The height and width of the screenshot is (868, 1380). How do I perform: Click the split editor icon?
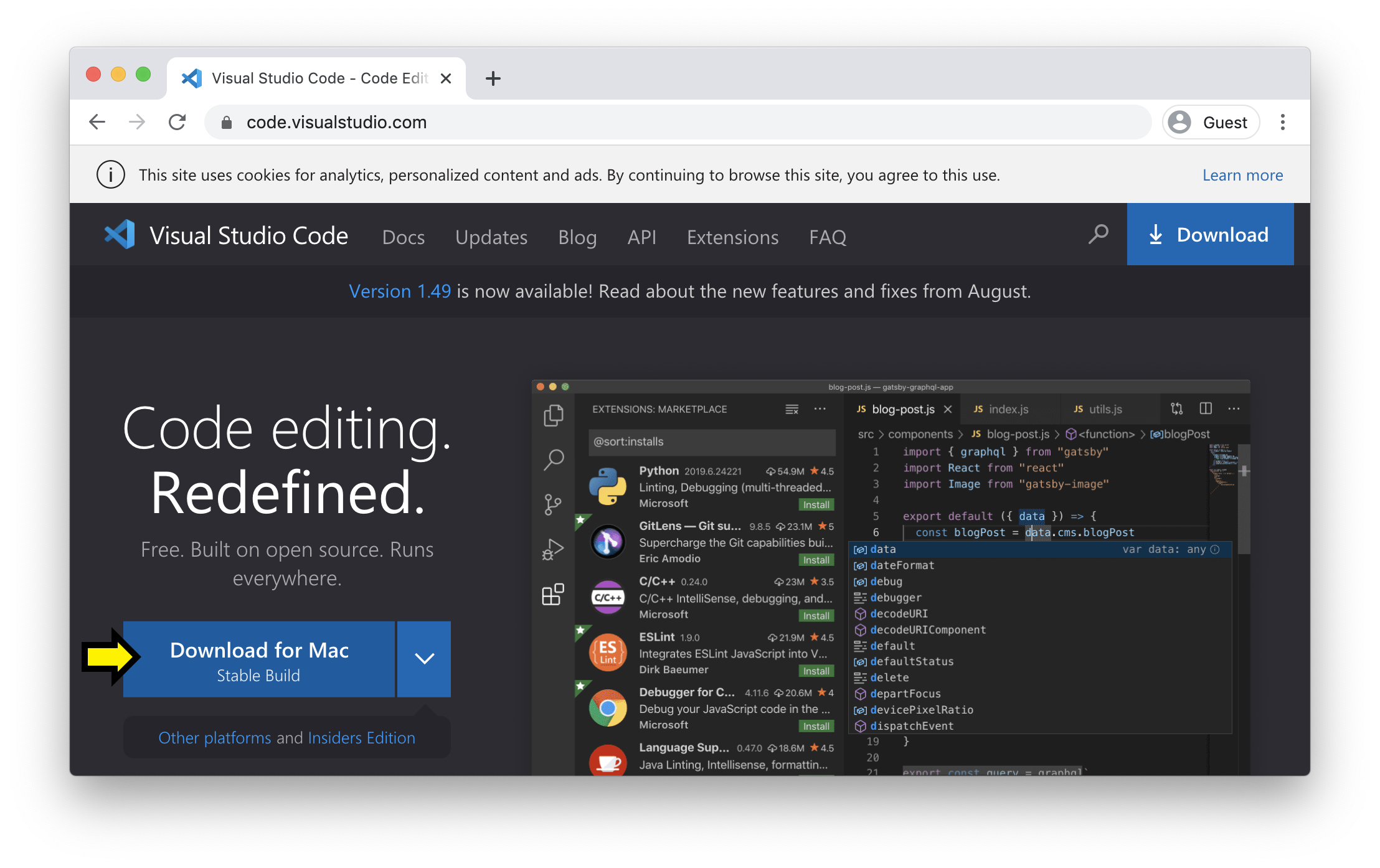coord(1206,408)
